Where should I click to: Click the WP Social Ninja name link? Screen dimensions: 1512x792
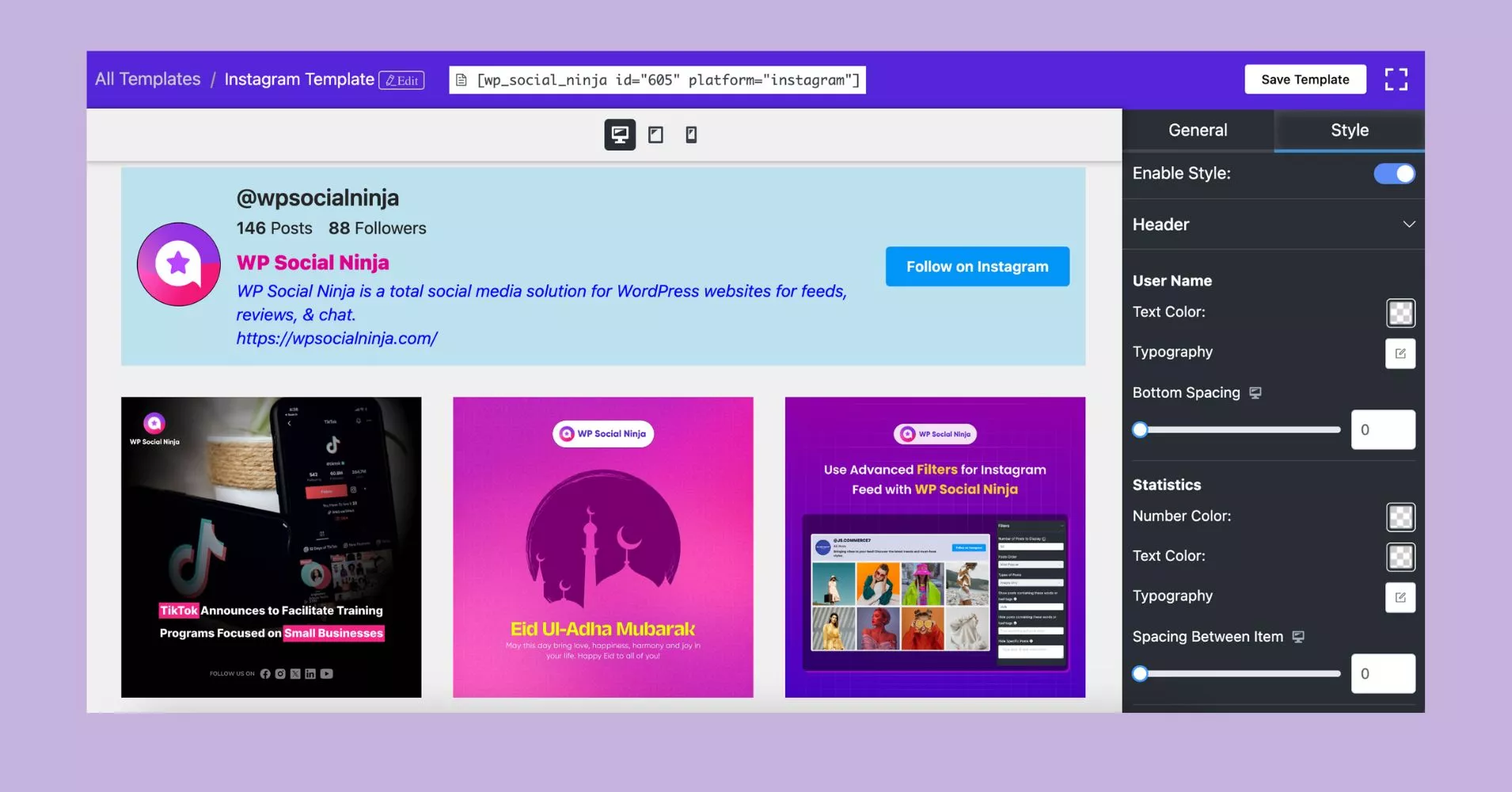313,262
